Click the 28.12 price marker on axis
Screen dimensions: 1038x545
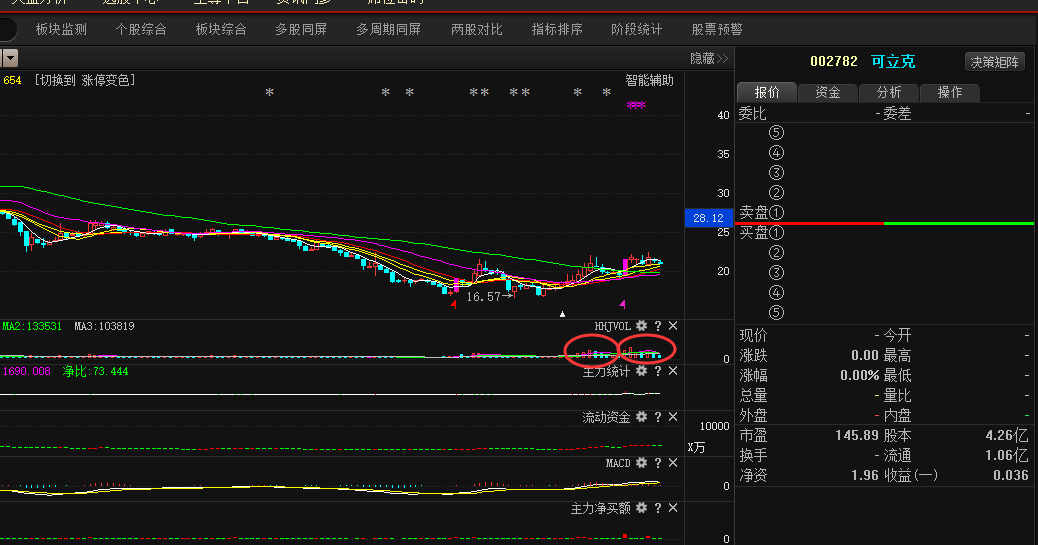pos(707,218)
